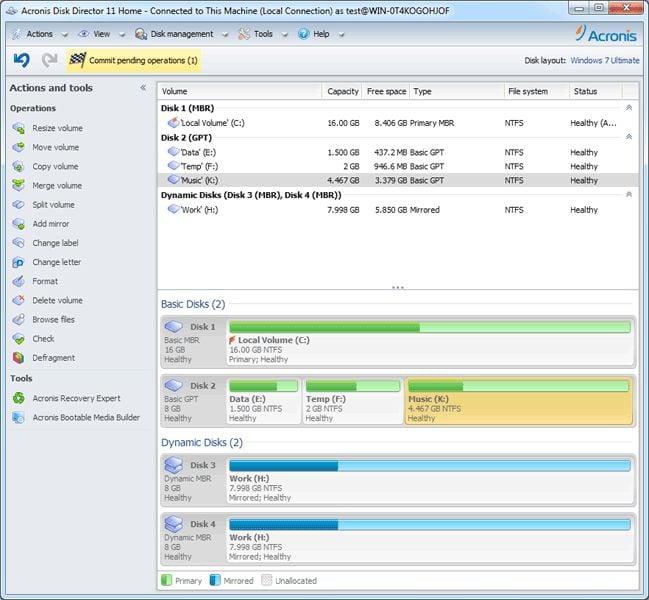Image resolution: width=649 pixels, height=600 pixels.
Task: Launch Acronis Recovery Expert label
Action: click(x=76, y=398)
